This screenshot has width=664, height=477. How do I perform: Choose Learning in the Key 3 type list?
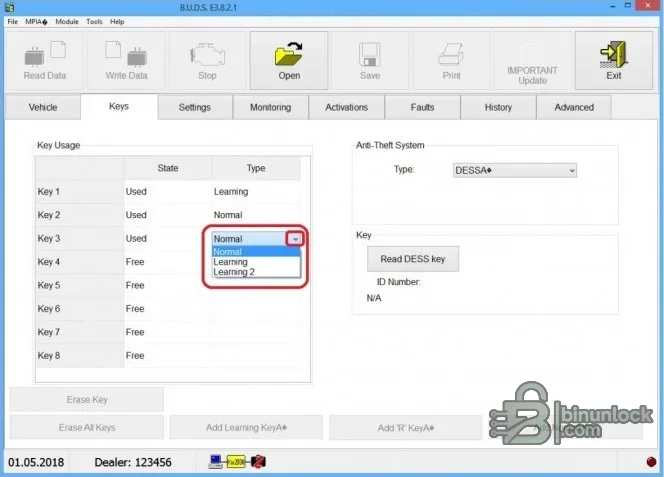[256, 262]
